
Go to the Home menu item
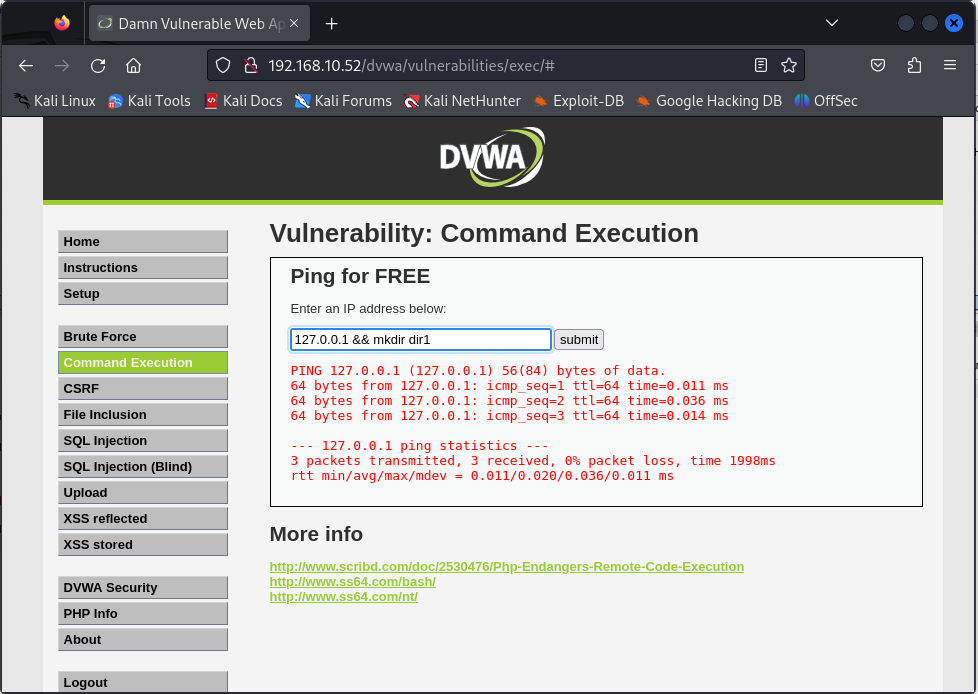pyautogui.click(x=143, y=242)
